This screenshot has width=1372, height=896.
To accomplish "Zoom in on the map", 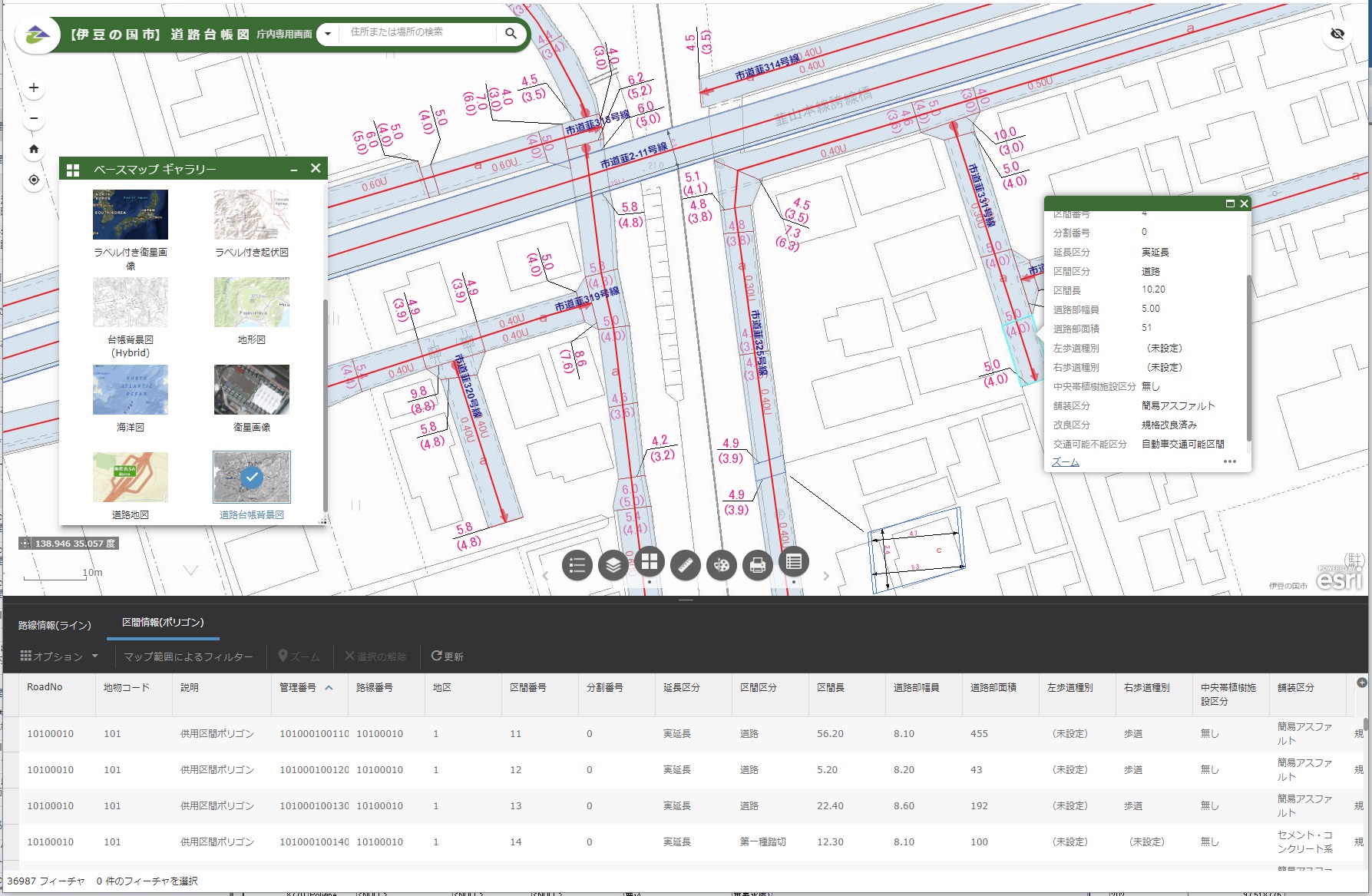I will coord(34,88).
